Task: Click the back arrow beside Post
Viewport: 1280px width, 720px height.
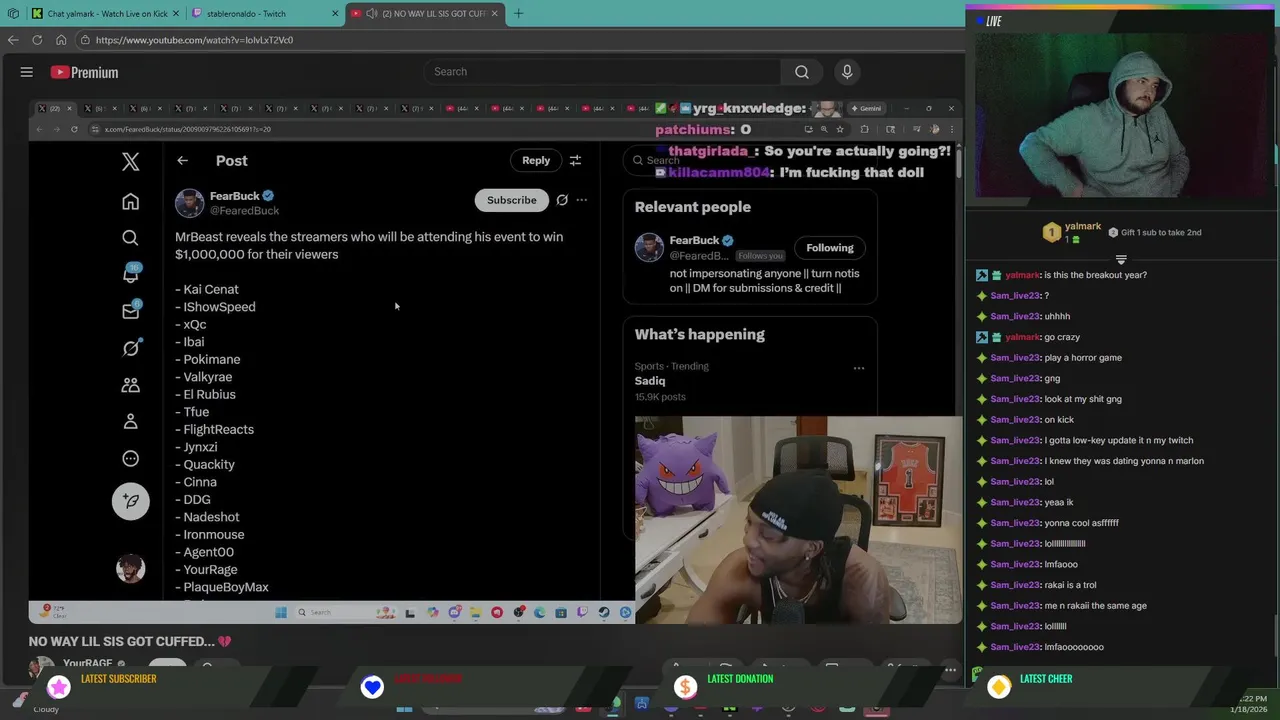Action: click(x=182, y=161)
